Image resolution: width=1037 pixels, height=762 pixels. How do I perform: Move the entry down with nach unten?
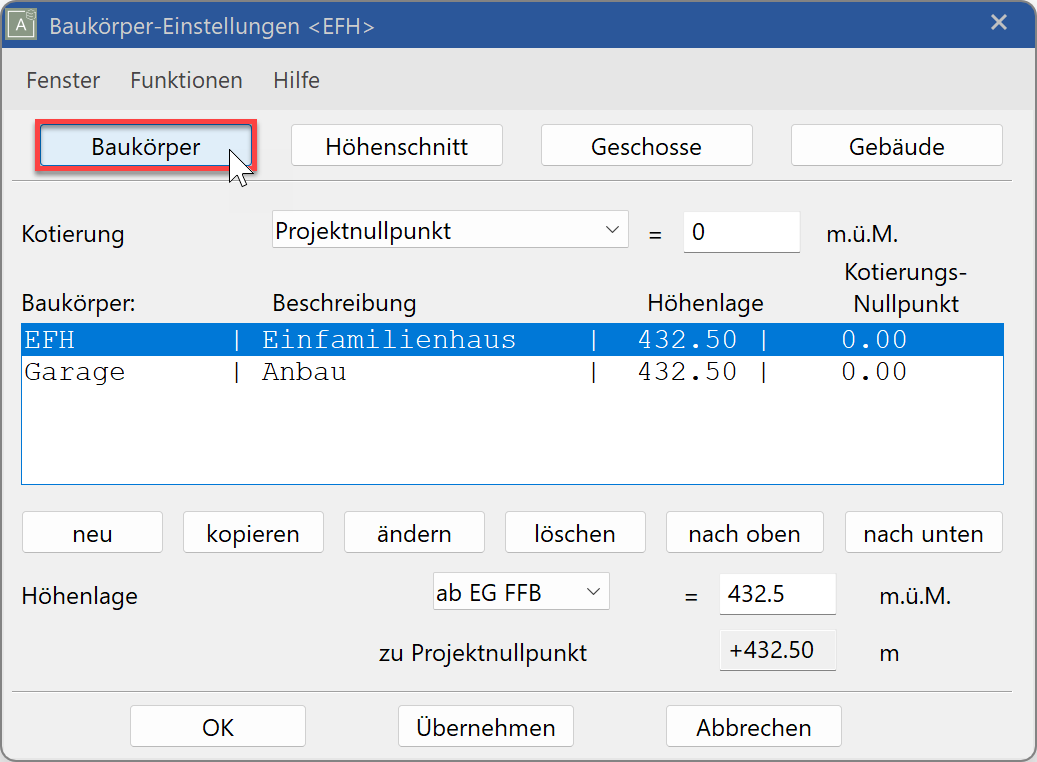[x=923, y=532]
